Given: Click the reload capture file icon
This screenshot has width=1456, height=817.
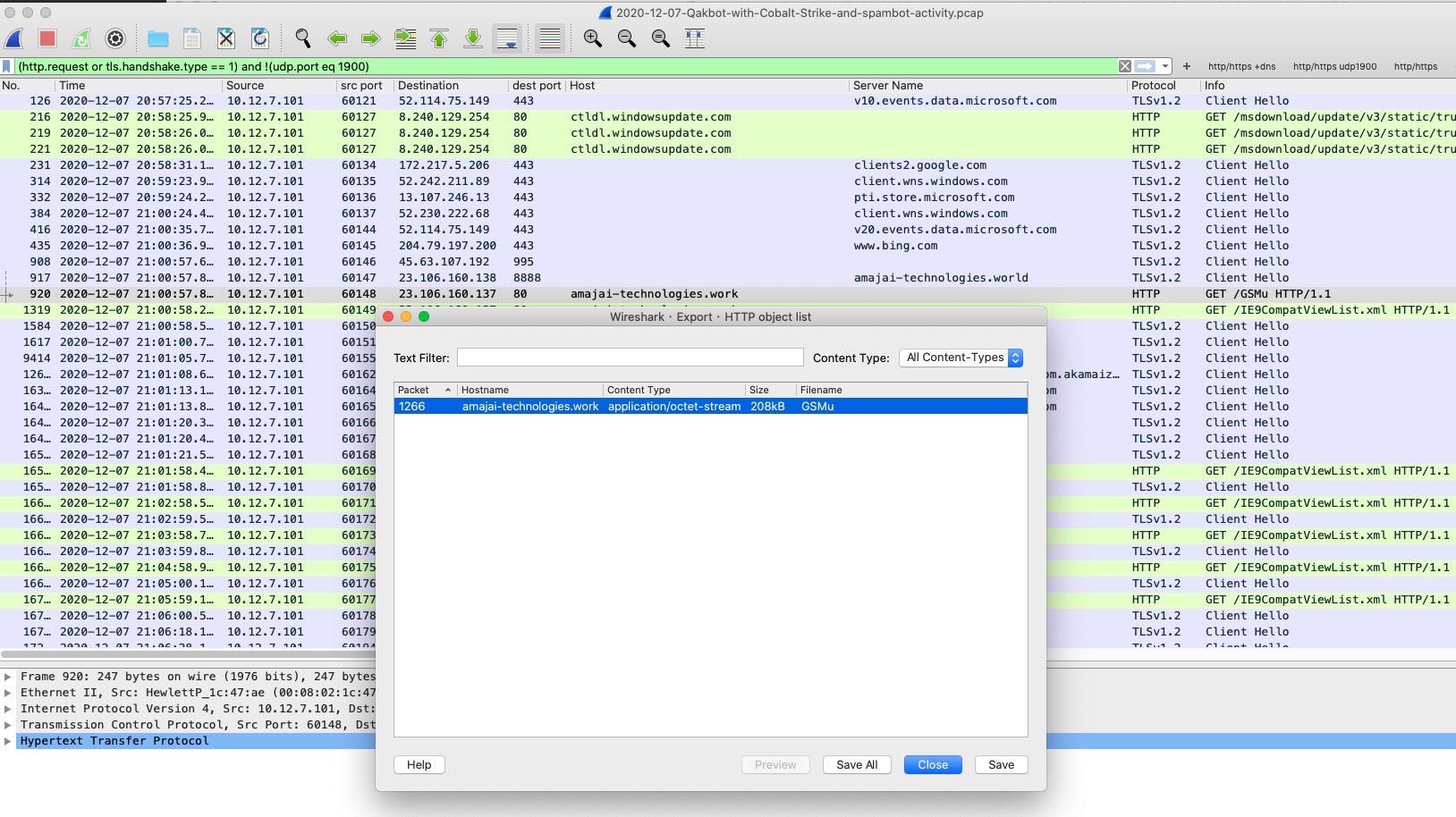Looking at the screenshot, I should coord(260,38).
